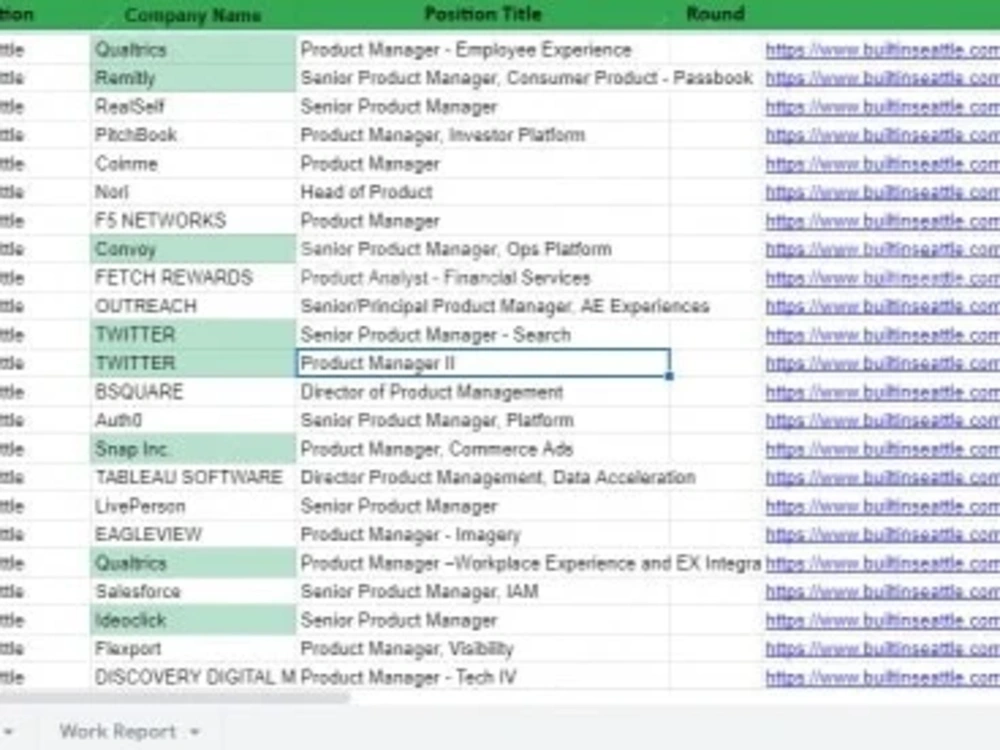Select the Product Manager - Employee Experience cell
This screenshot has height=750, width=1000.
(483, 50)
